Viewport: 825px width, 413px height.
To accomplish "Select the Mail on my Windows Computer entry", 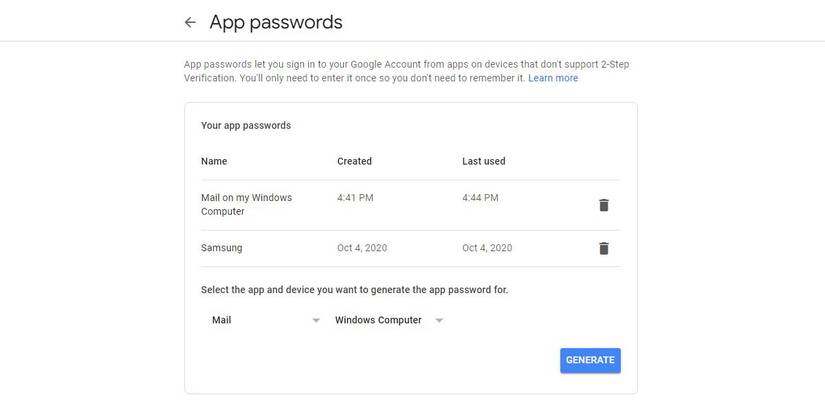I will pyautogui.click(x=246, y=204).
